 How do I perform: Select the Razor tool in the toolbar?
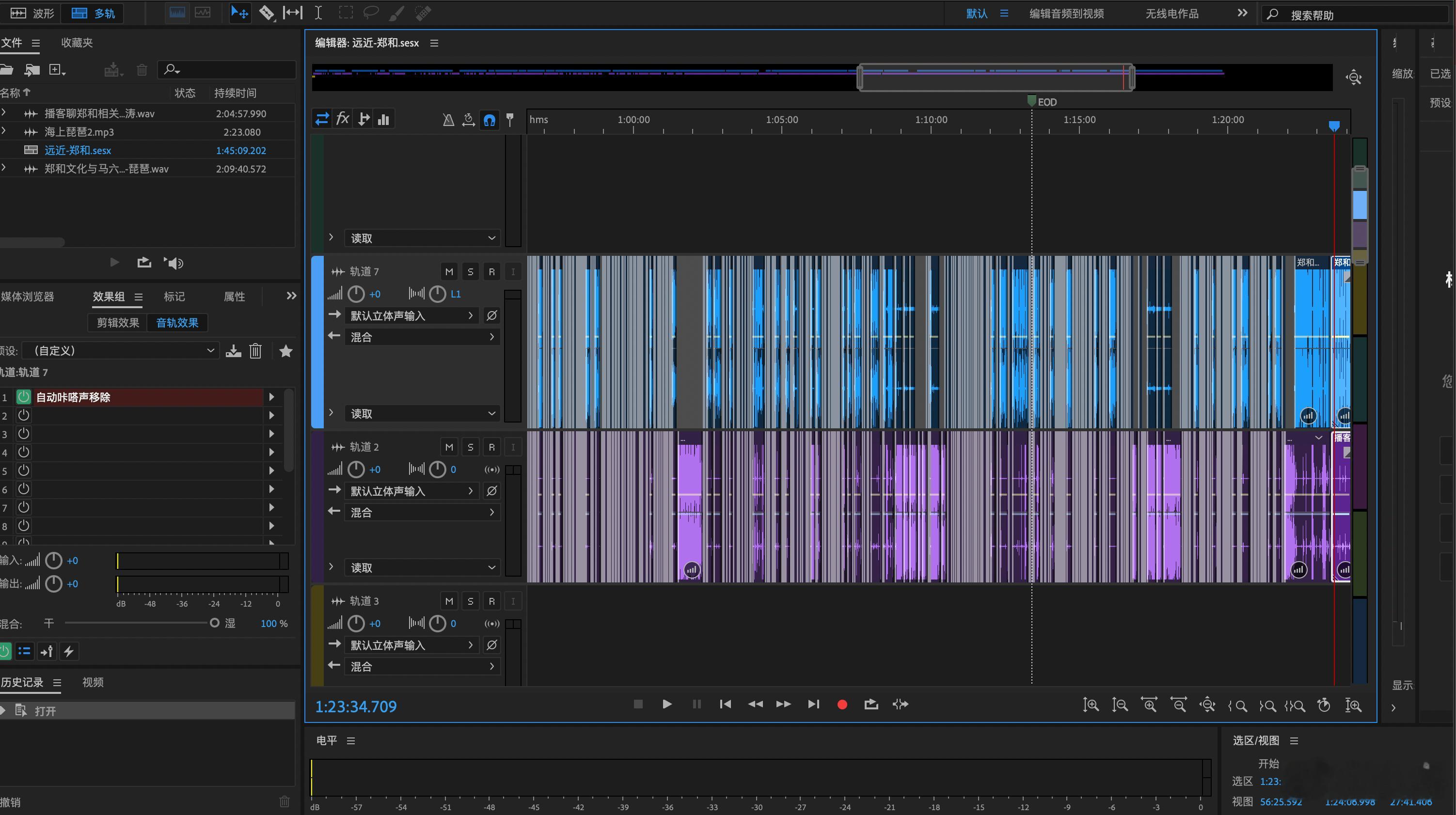pos(267,13)
